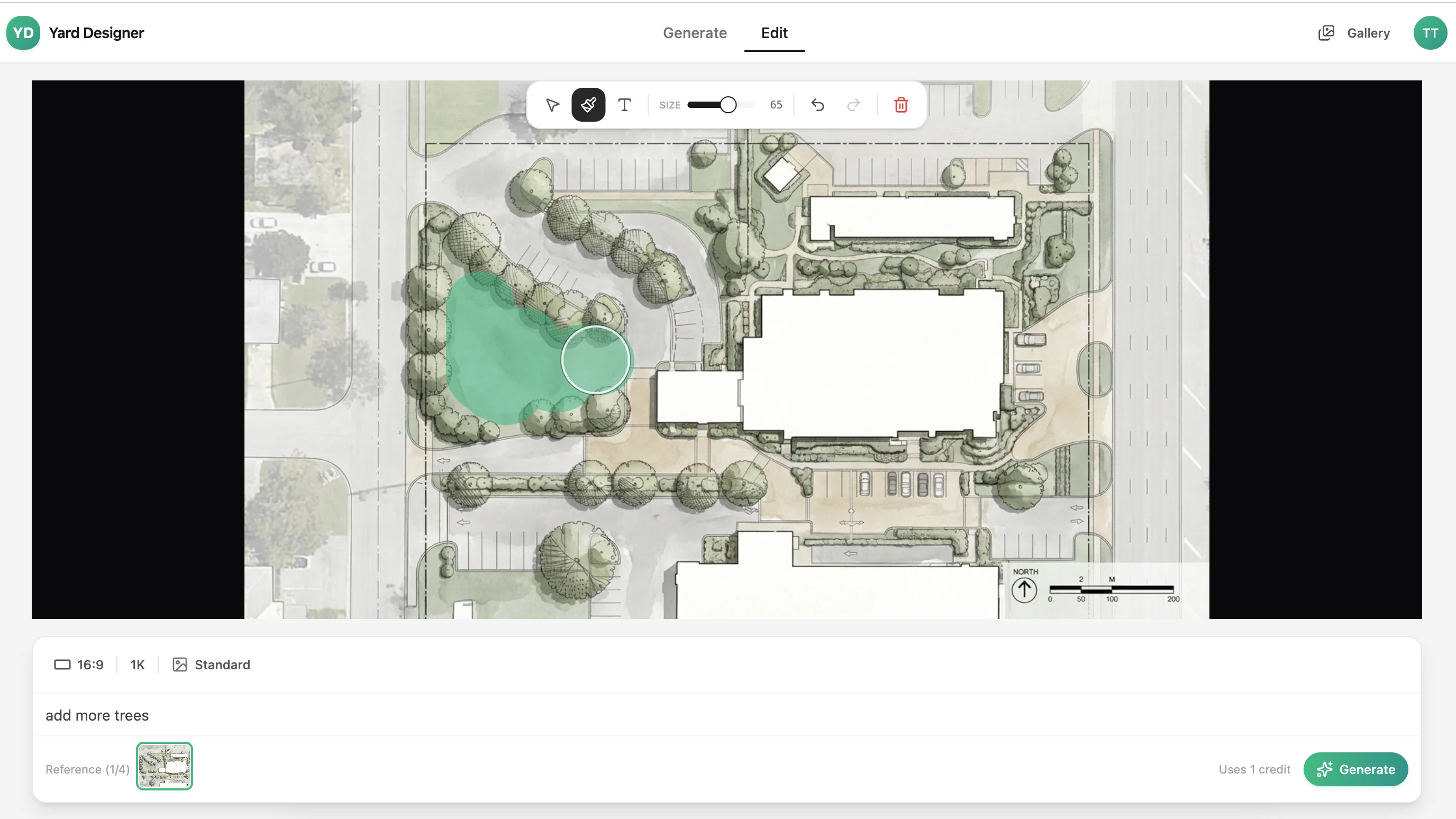The width and height of the screenshot is (1456, 819).
Task: Activate the brush mask tool
Action: pos(588,105)
